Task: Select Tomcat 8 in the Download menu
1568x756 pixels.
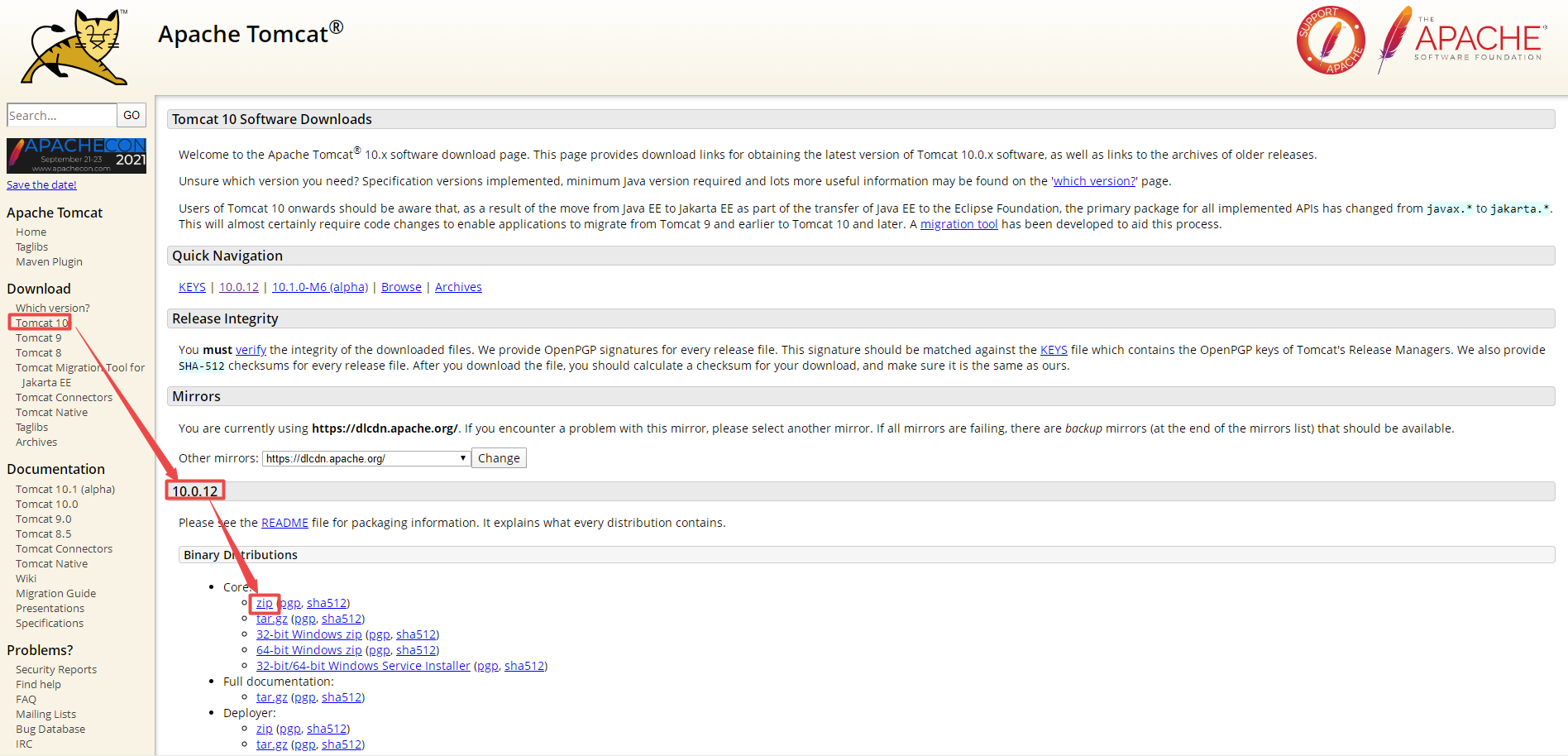Action: [38, 353]
